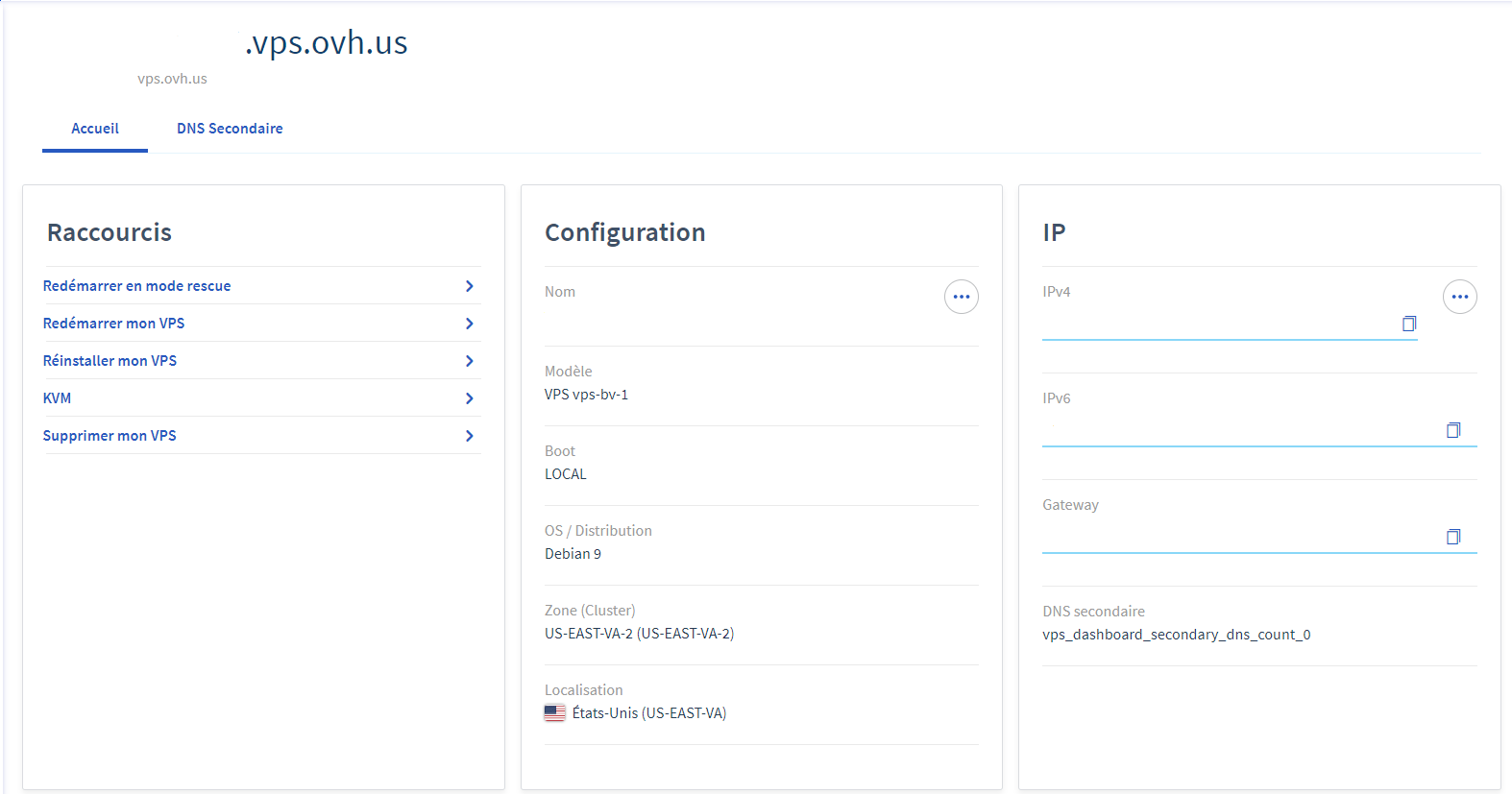
Task: Click chevron beside Redémarrer en mode rescue
Action: click(470, 286)
